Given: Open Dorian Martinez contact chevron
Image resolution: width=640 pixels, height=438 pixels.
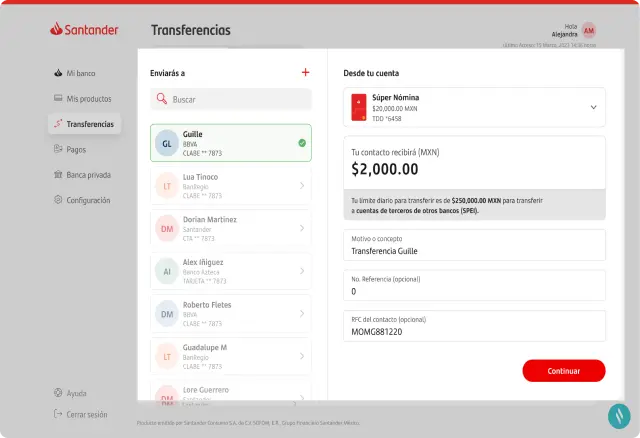Looking at the screenshot, I should coord(302,228).
